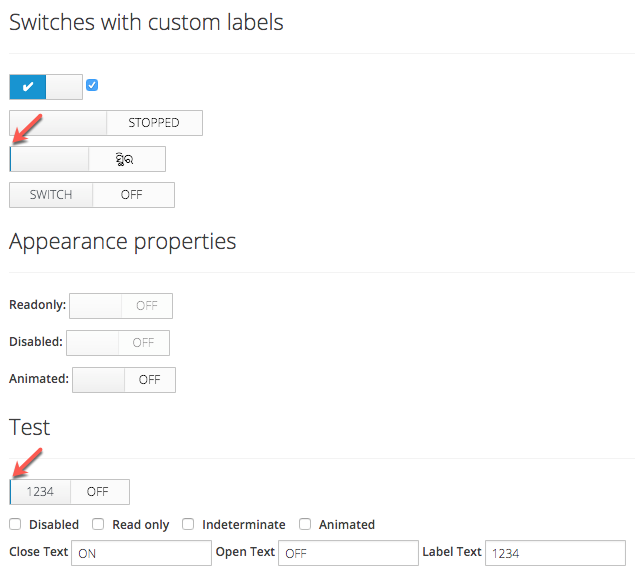Click the Animated: label in Appearance properties
This screenshot has height=580, width=635.
[39, 379]
